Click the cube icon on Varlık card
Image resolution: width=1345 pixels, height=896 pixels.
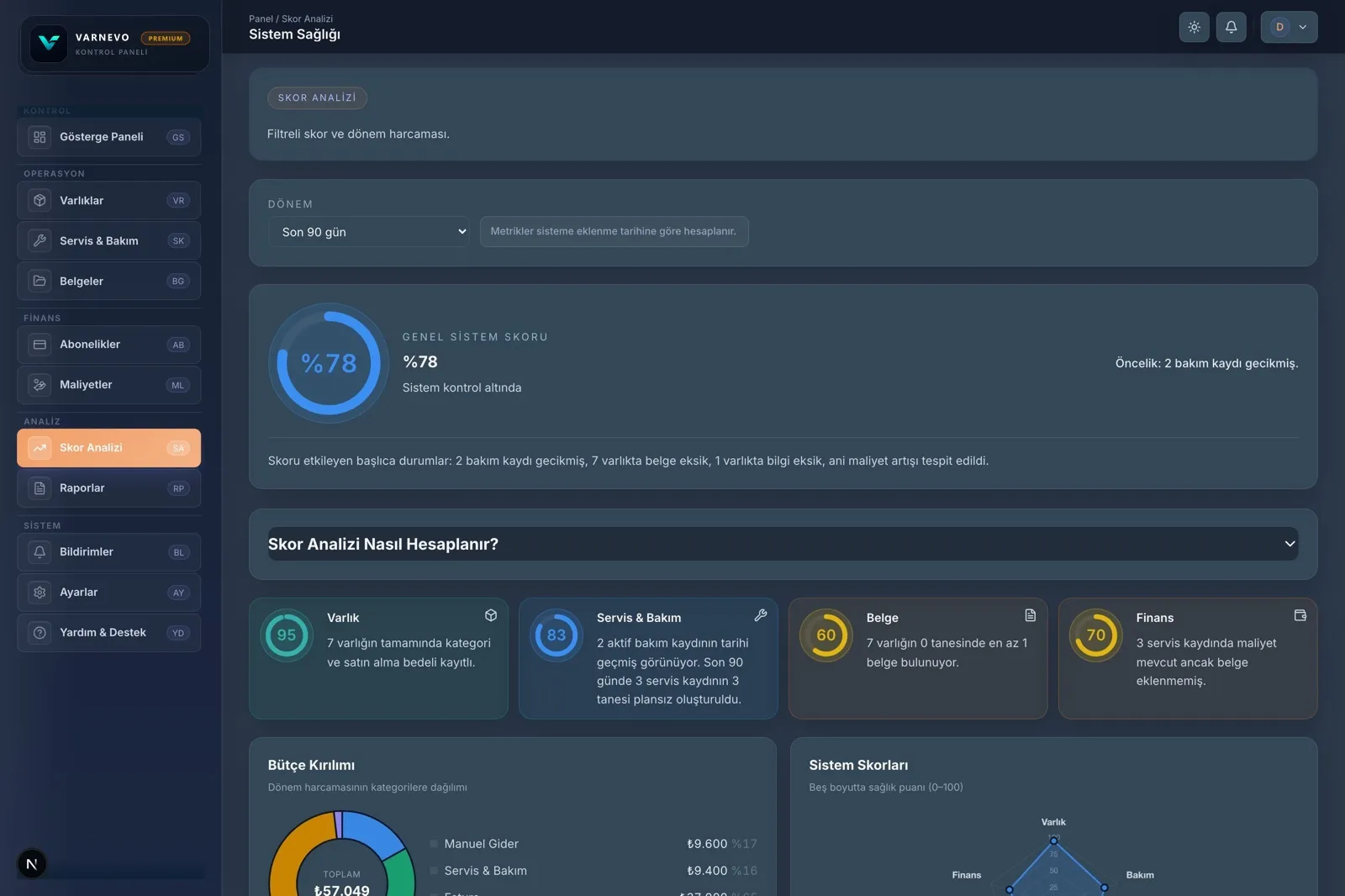click(x=491, y=615)
